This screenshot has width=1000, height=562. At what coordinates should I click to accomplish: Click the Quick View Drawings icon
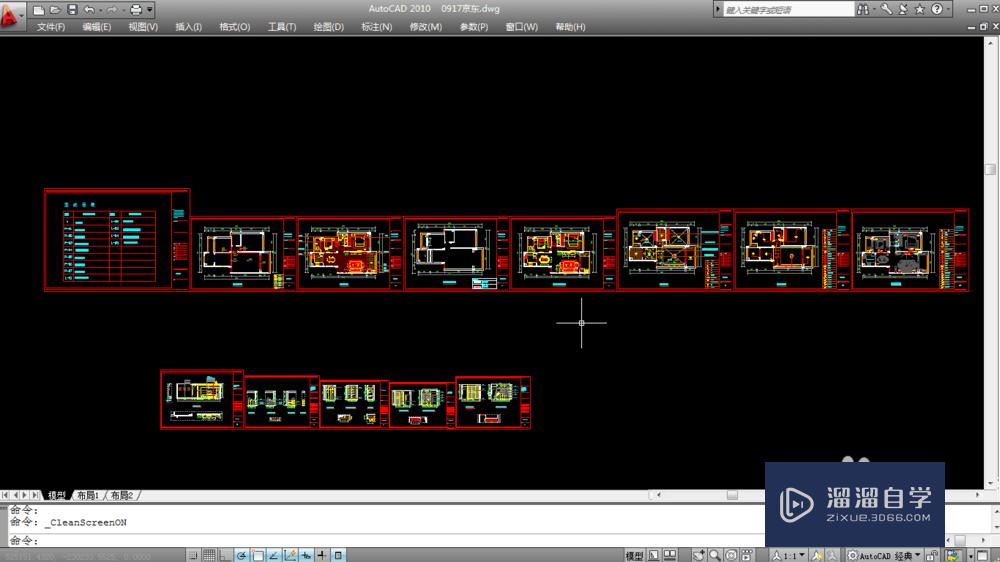(x=670, y=555)
